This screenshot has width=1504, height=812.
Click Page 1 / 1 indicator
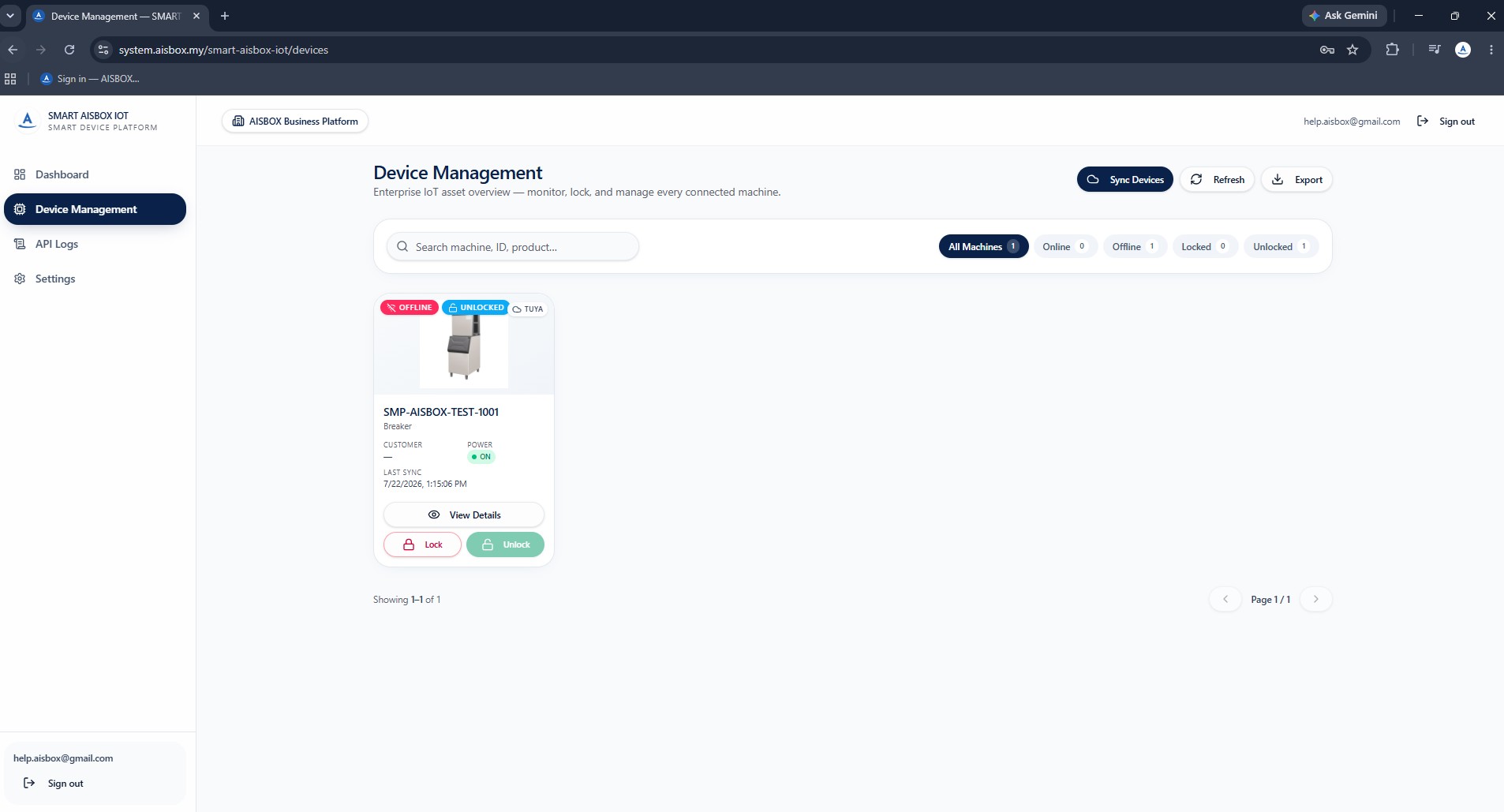coord(1270,599)
